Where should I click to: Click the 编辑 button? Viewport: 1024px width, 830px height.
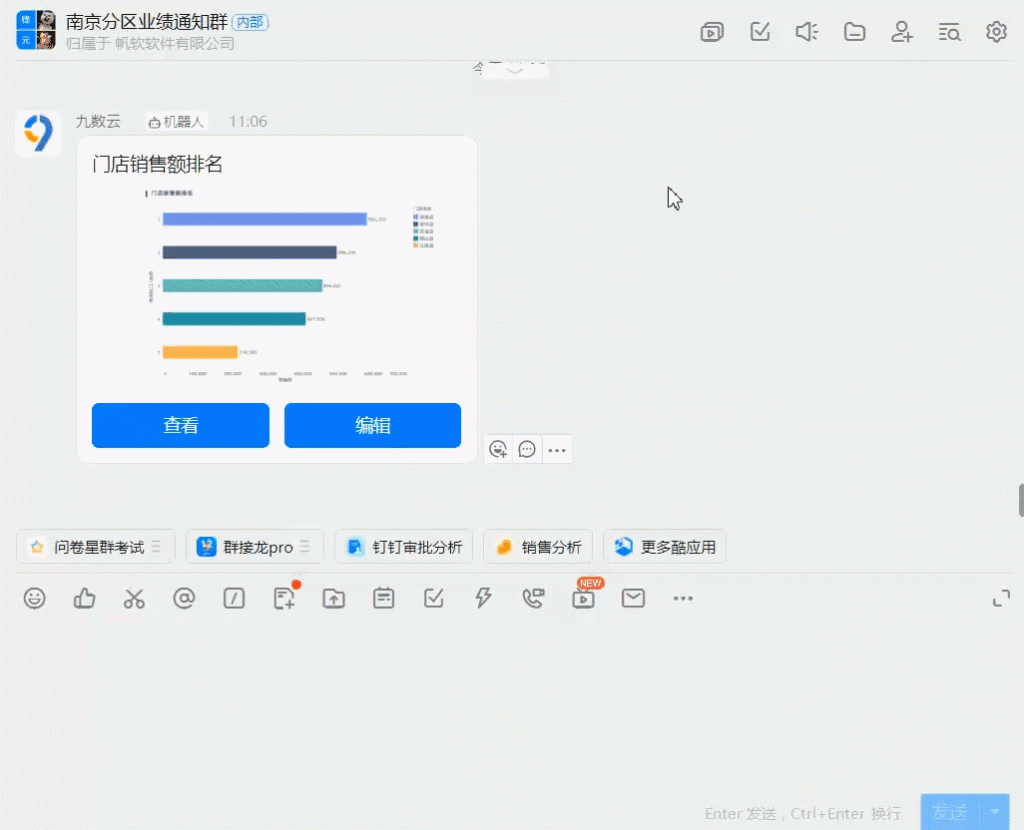pyautogui.click(x=372, y=426)
